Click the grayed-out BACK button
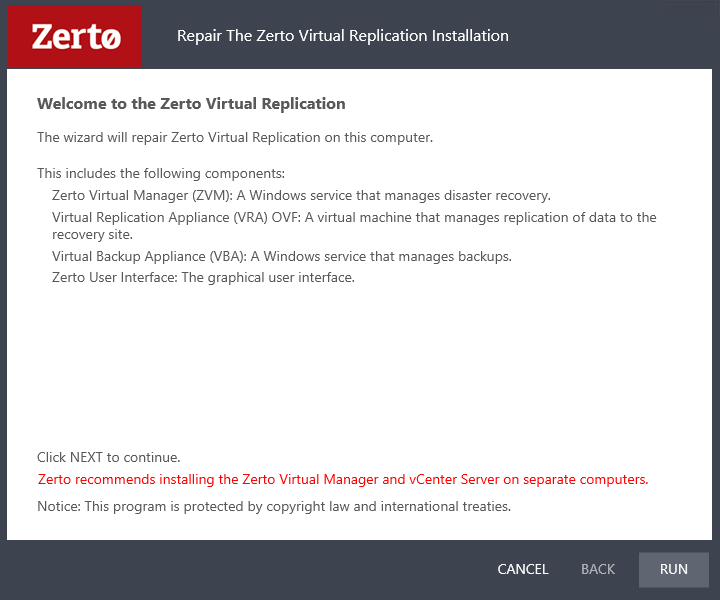720x600 pixels. coord(597,569)
